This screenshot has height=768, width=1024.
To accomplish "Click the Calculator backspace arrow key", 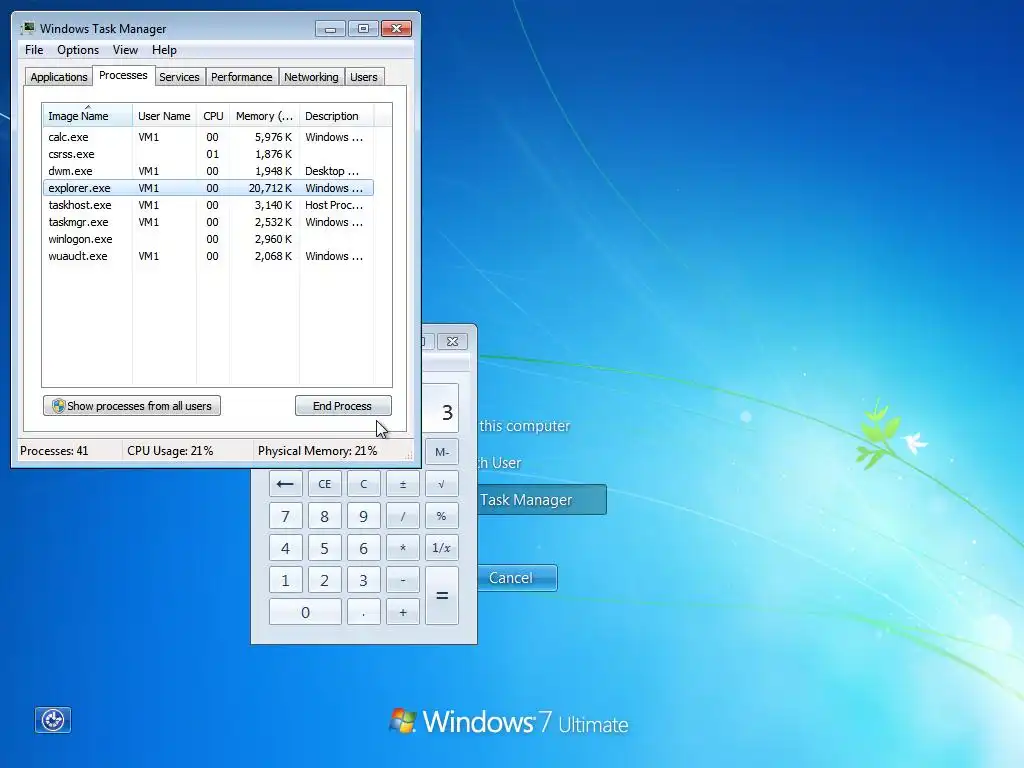I will [285, 484].
